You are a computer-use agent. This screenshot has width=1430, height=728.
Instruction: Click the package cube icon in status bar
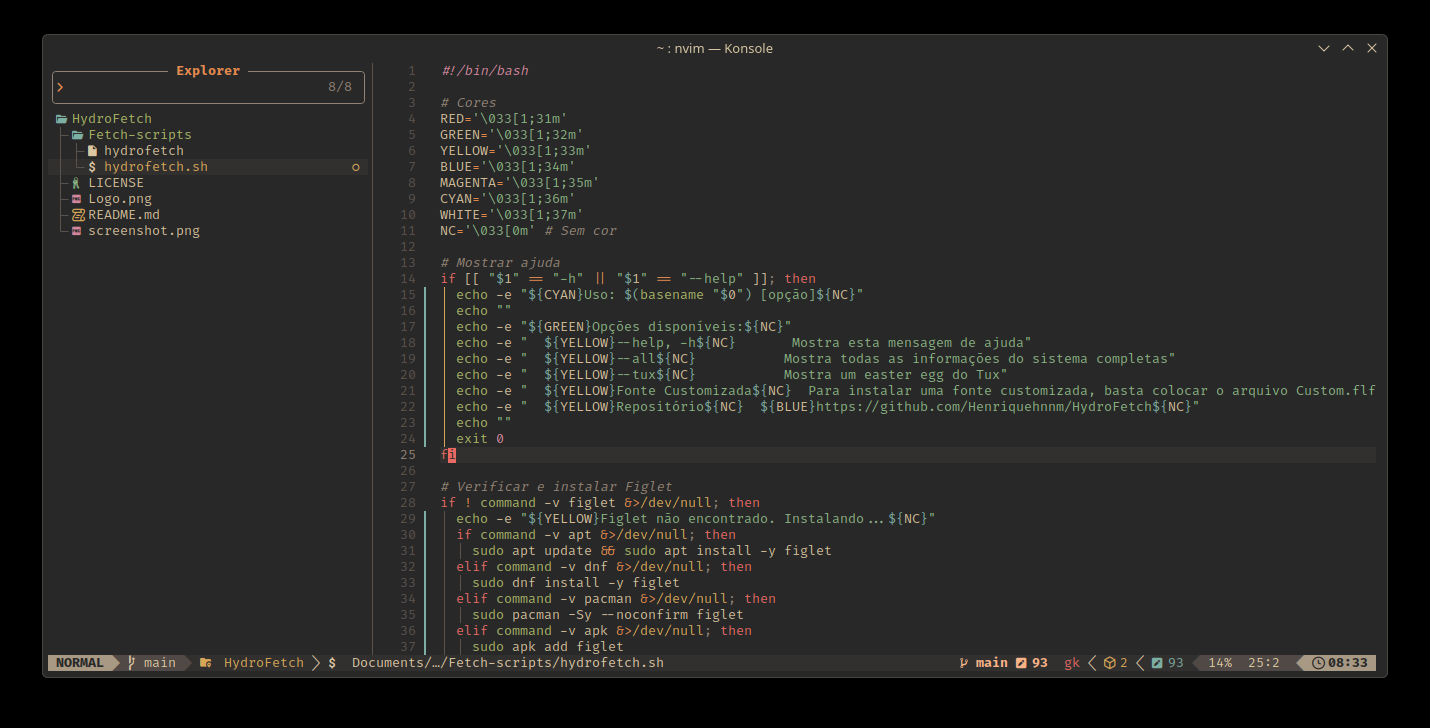1109,663
